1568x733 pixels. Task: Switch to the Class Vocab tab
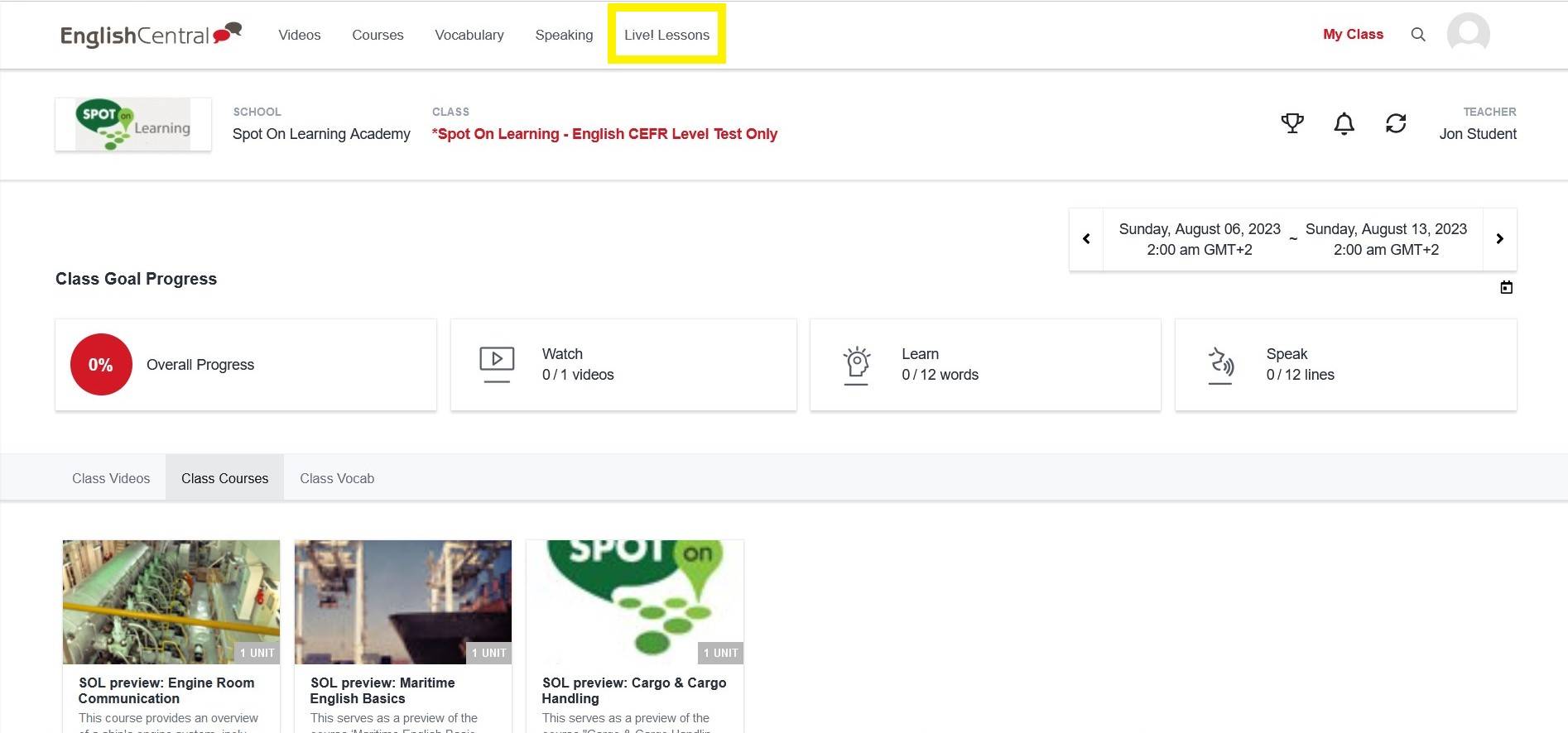(337, 478)
